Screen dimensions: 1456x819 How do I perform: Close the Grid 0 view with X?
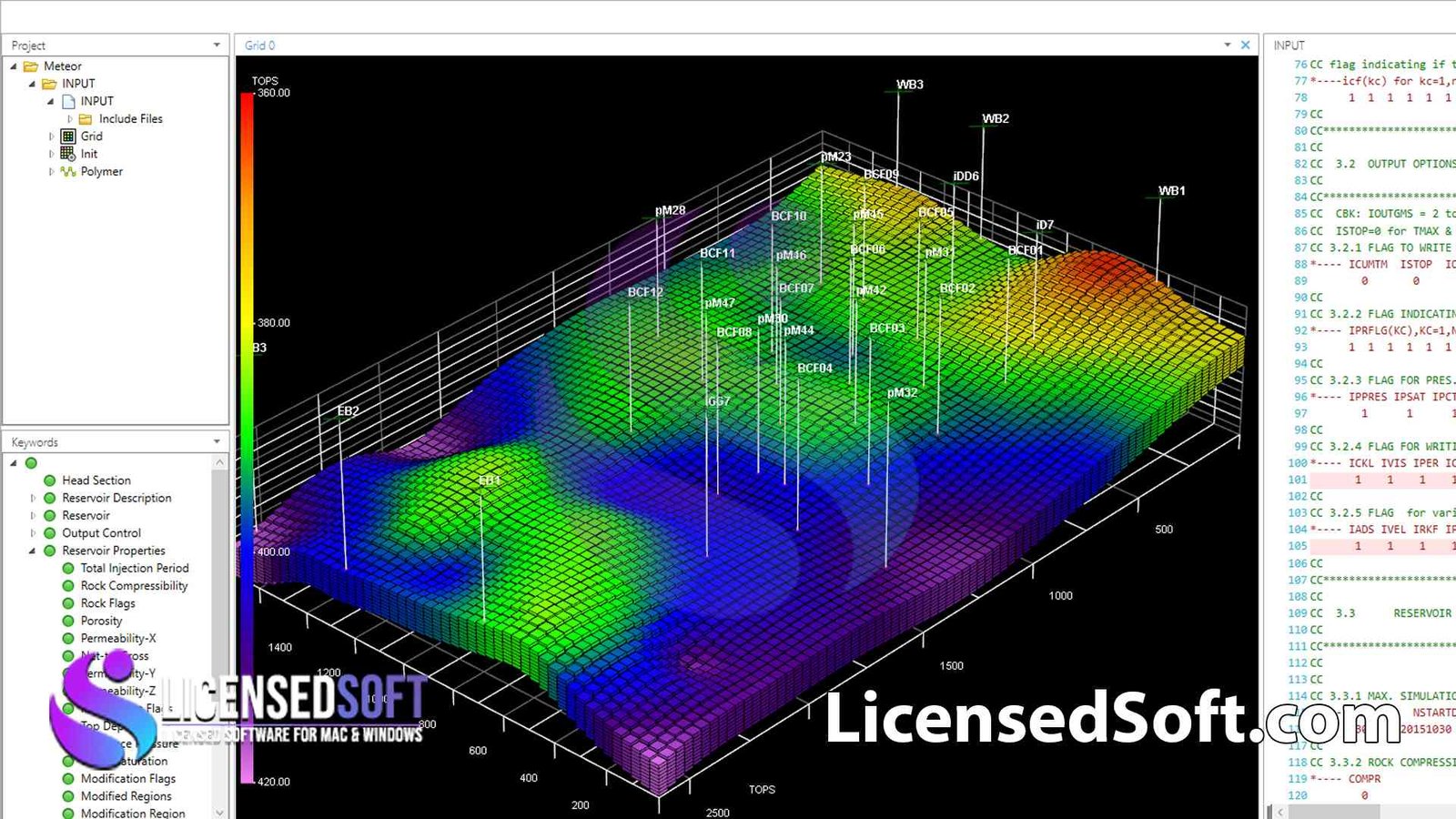(x=1245, y=45)
